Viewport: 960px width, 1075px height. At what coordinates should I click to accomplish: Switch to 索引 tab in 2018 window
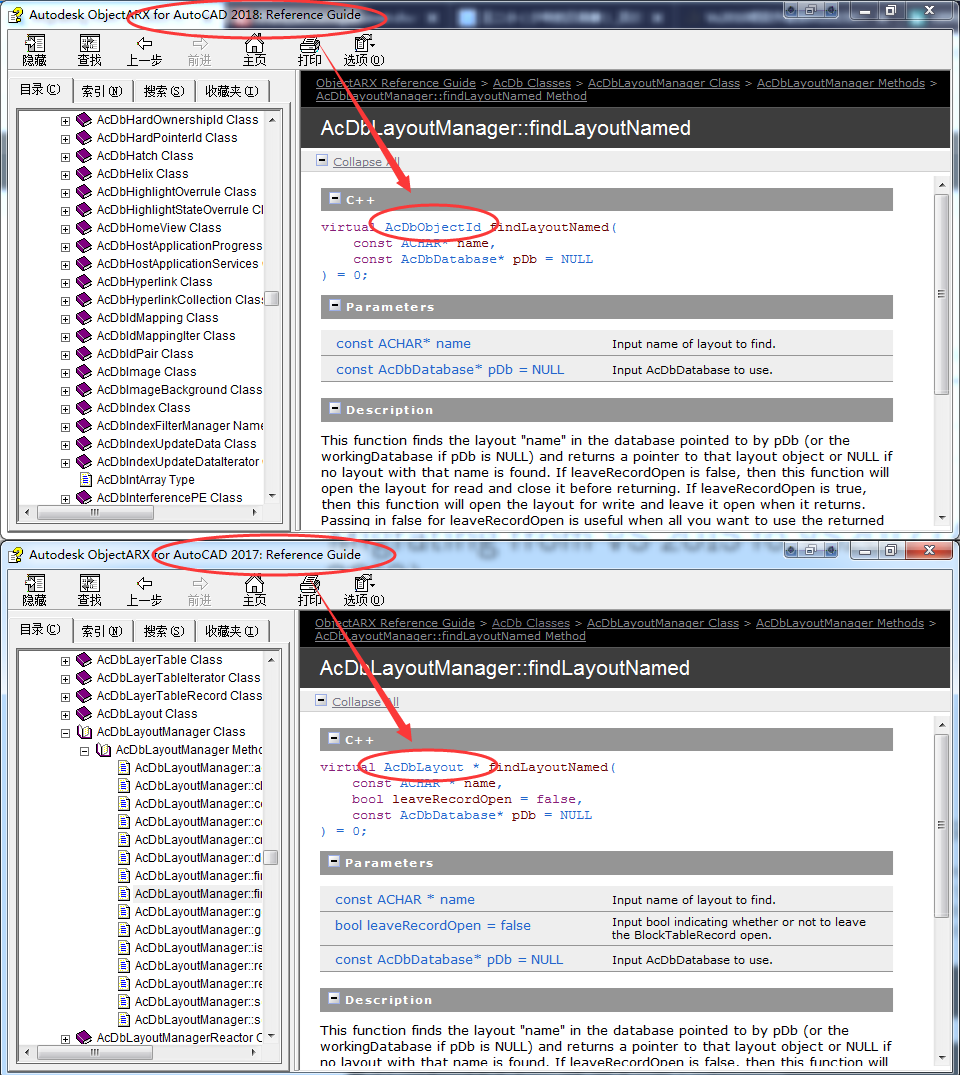pos(101,91)
